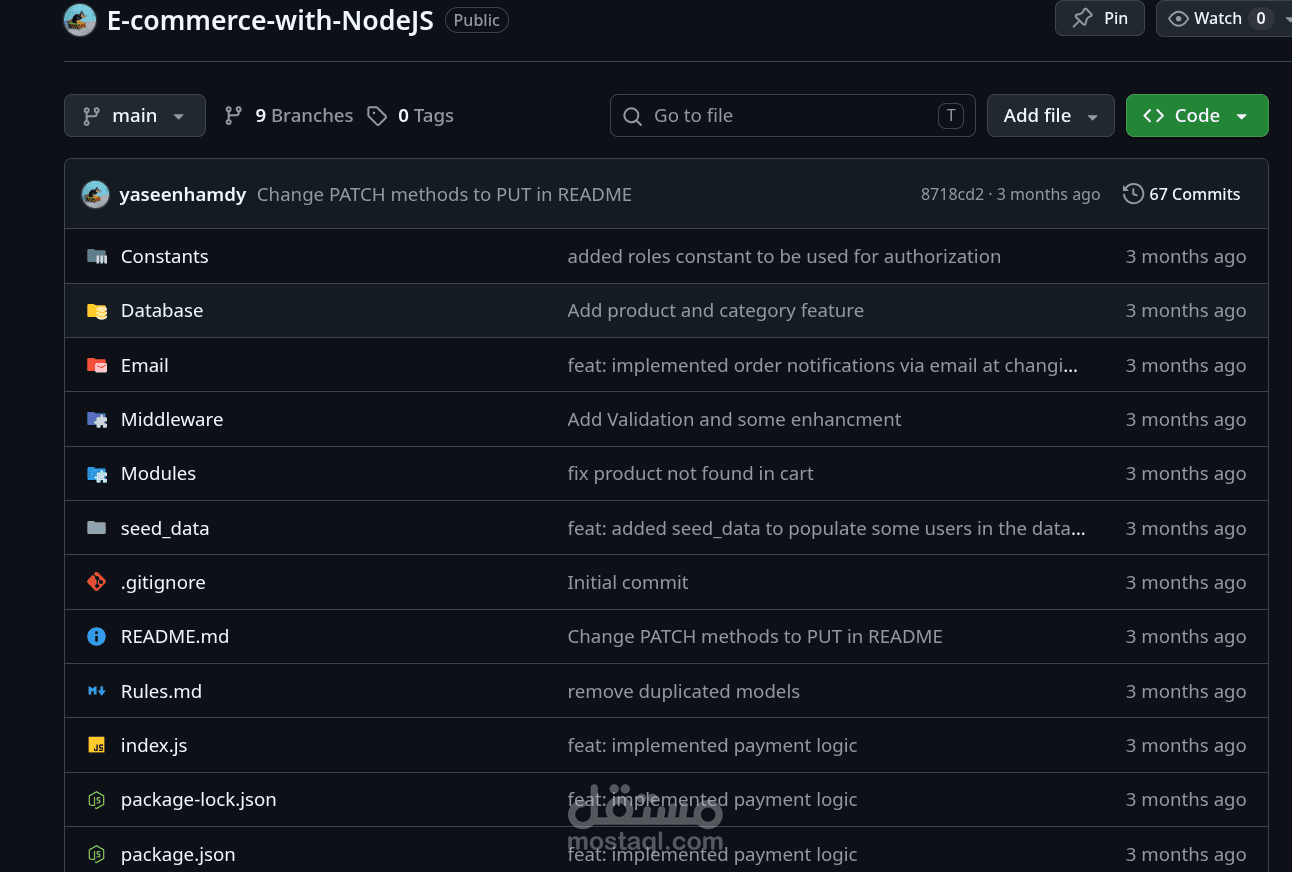The height and width of the screenshot is (872, 1292).
Task: Open latest commit message about PATCH to PUT
Action: pyautogui.click(x=444, y=194)
